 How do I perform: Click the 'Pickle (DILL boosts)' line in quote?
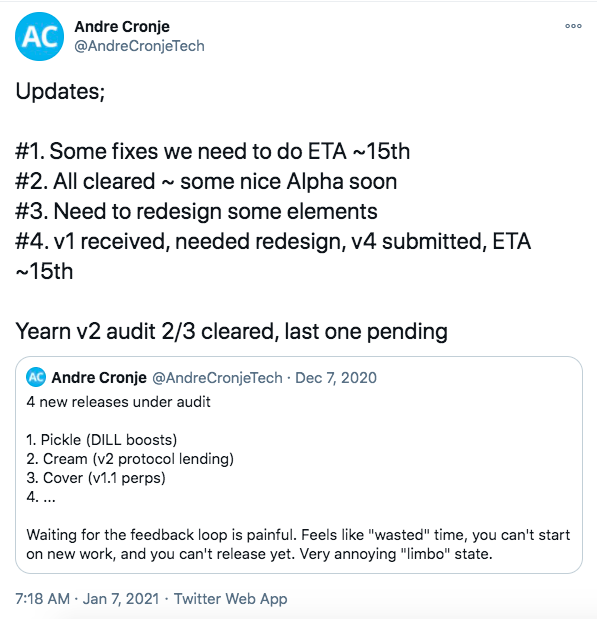(x=101, y=440)
